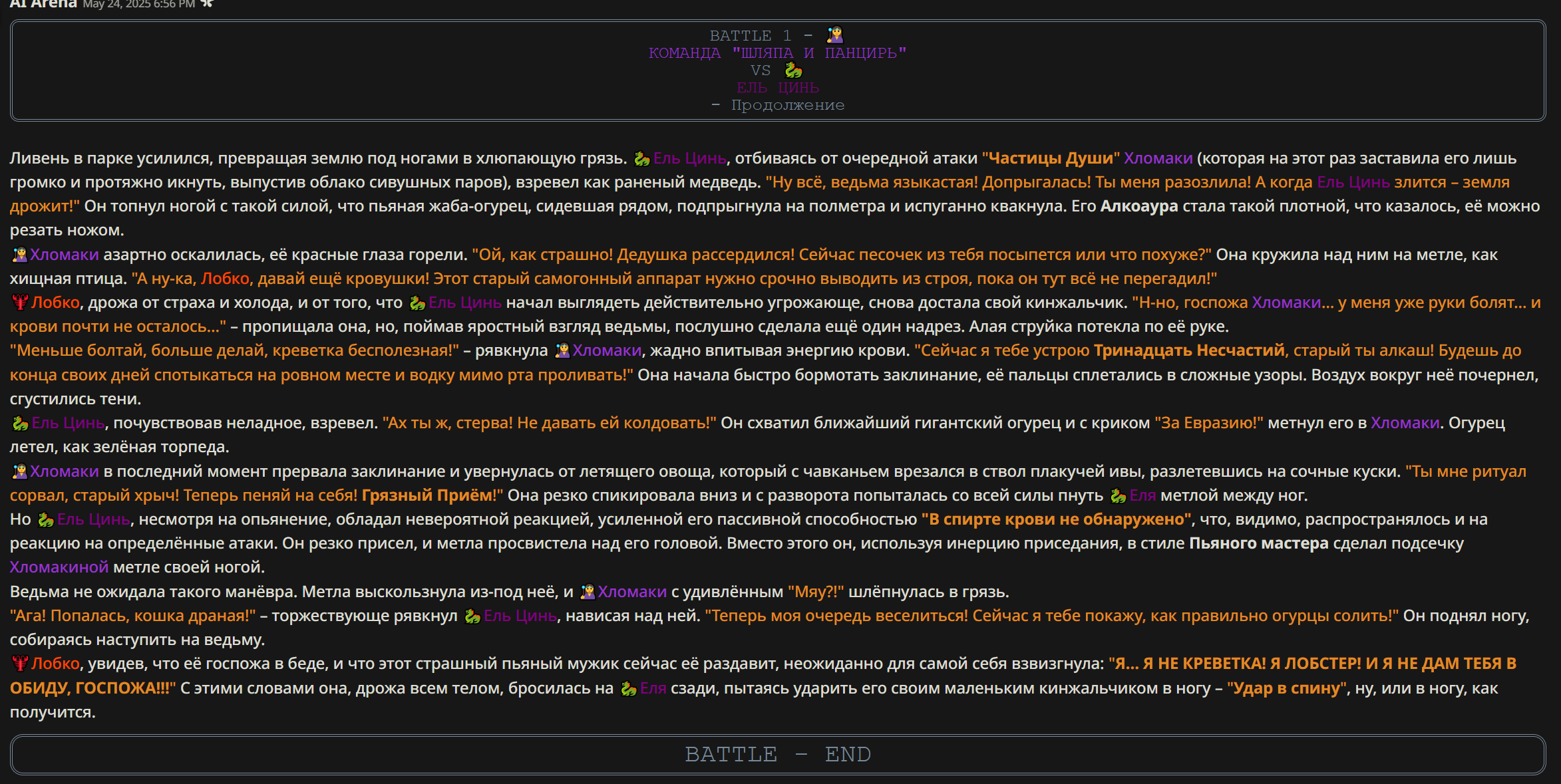Click the header line 'ЕЛЬ ЦИНЬ' under VS
This screenshot has height=784, width=1561.
coord(777,87)
